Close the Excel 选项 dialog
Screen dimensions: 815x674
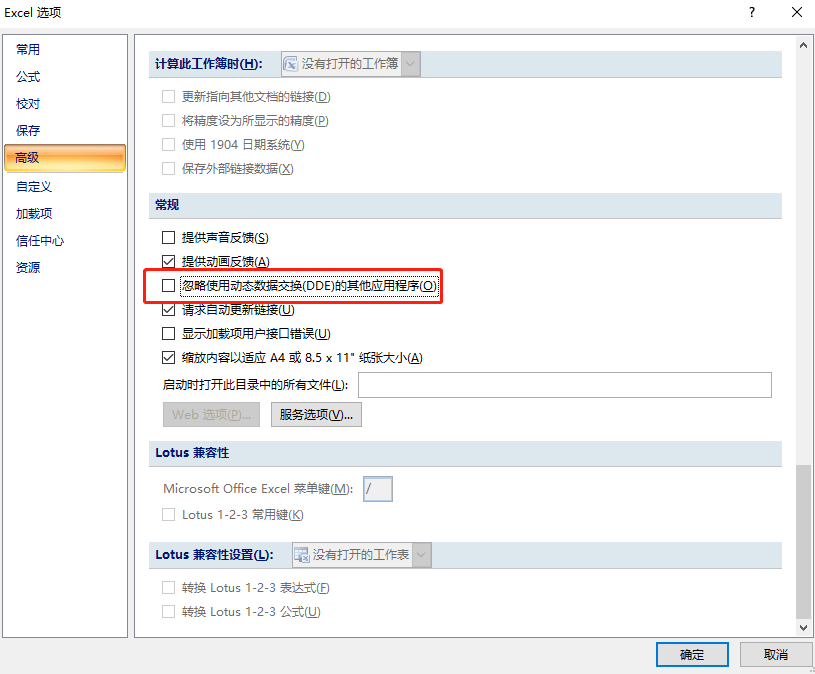click(x=797, y=12)
